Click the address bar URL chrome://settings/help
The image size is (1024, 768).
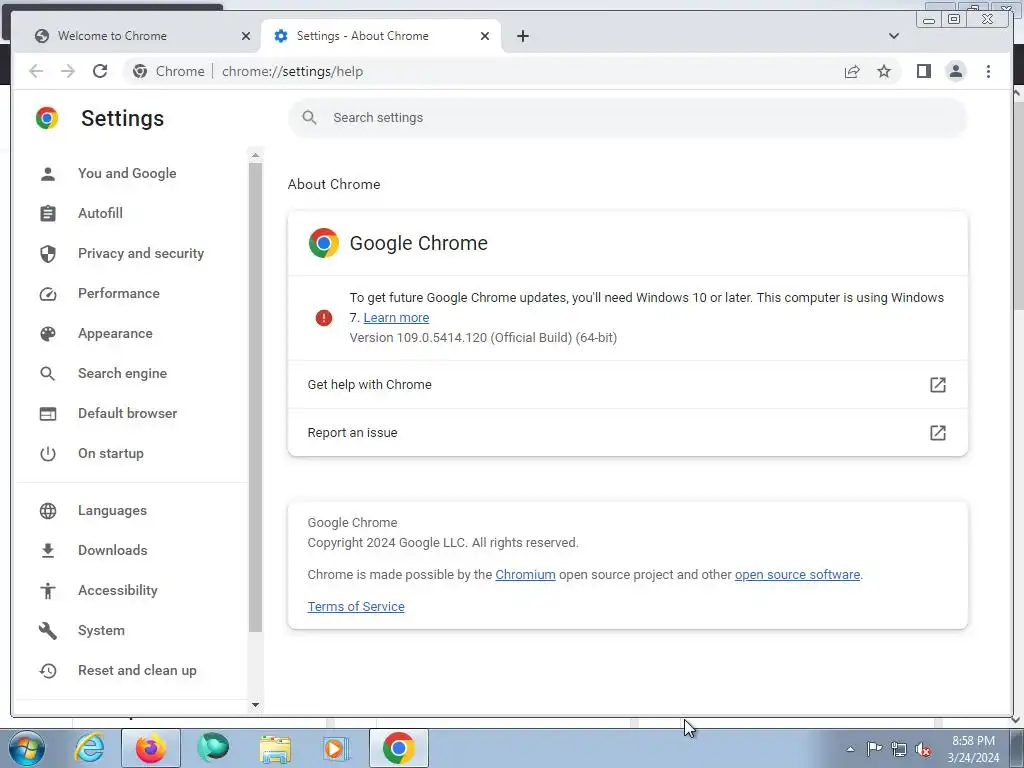coord(292,71)
